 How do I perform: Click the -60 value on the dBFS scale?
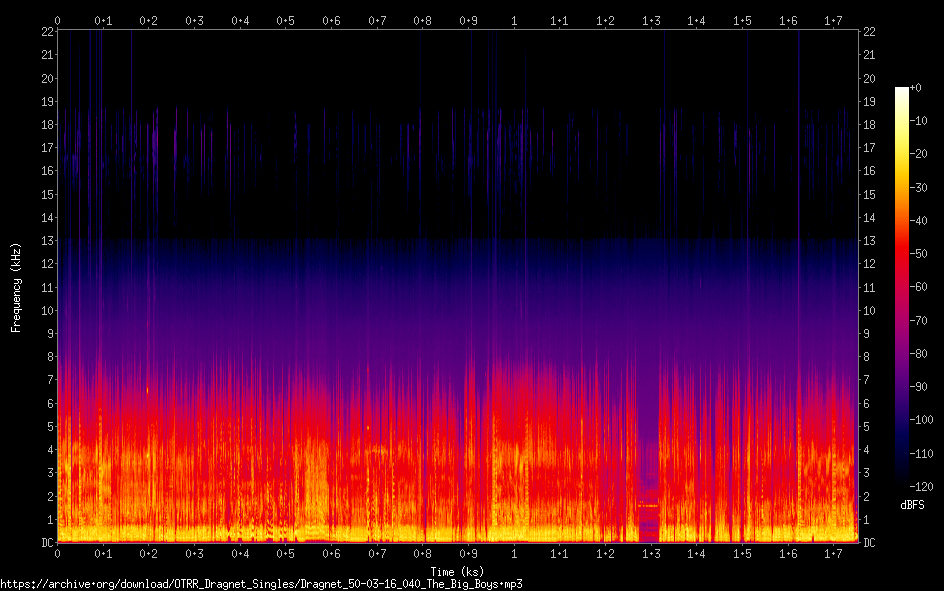point(922,288)
